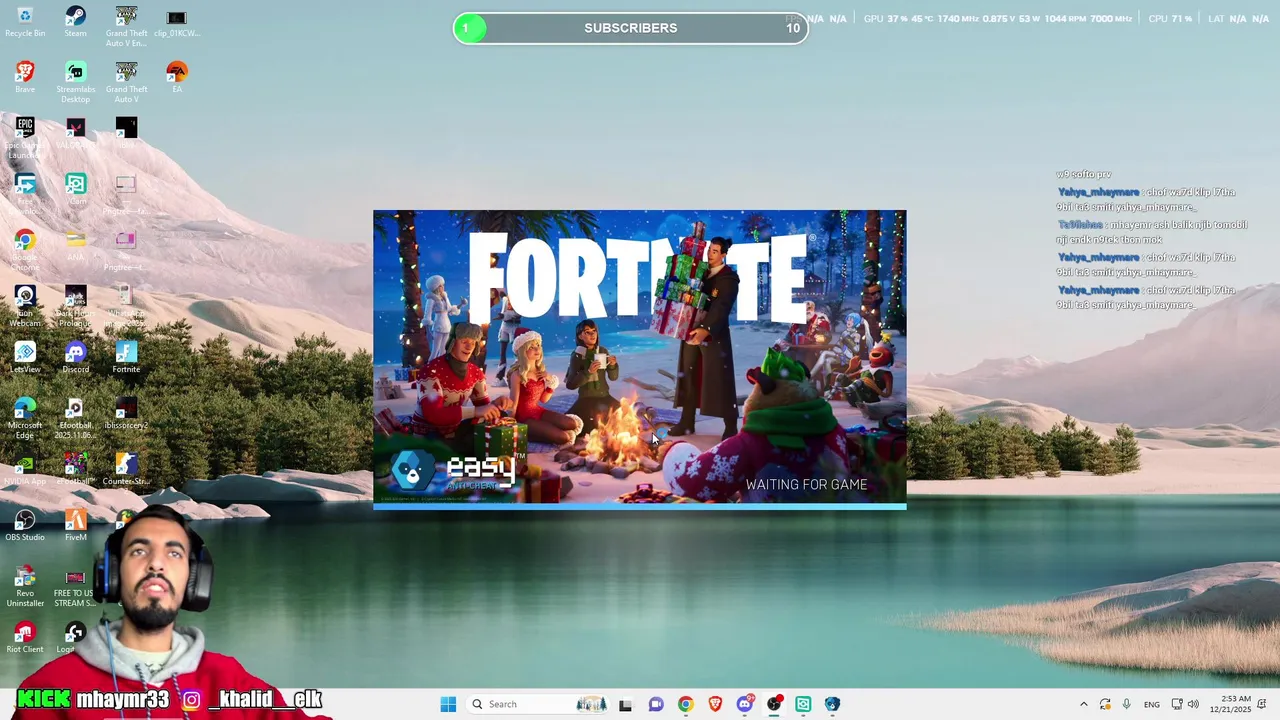This screenshot has height=720, width=1280.
Task: Open the eFootball game shortcut
Action: pyautogui.click(x=75, y=470)
